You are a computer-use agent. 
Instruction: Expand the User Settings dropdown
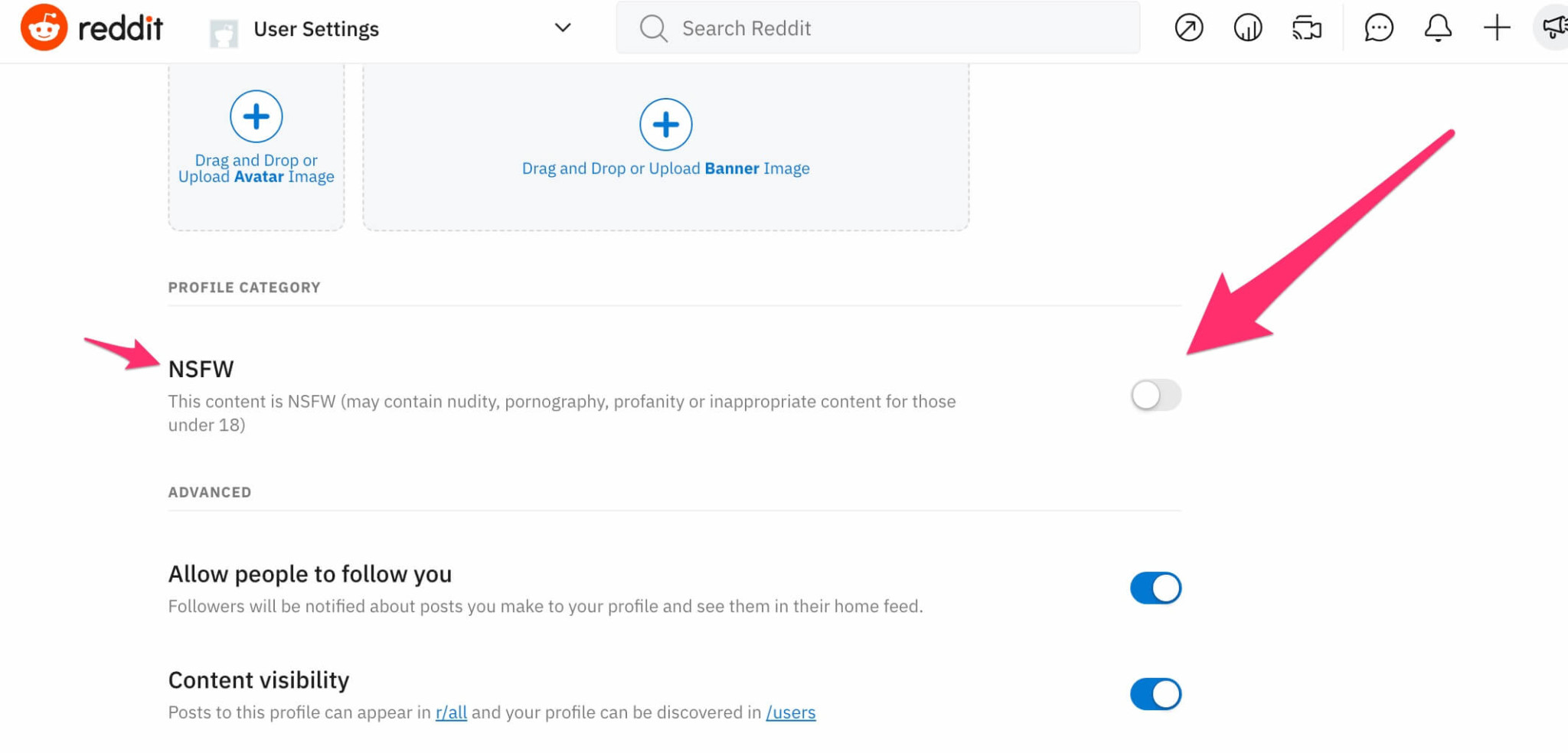coord(563,28)
